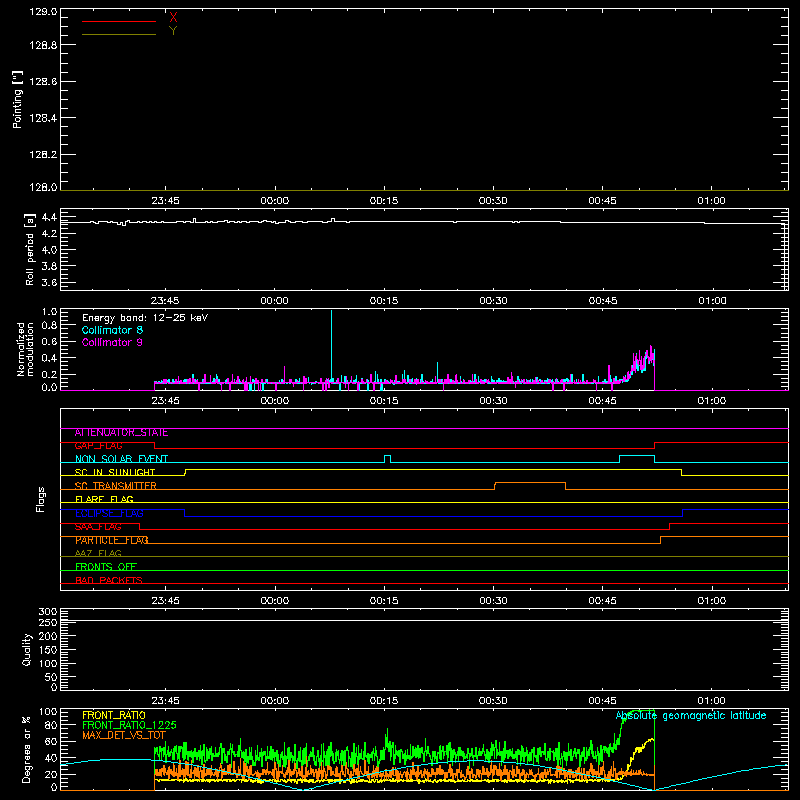Click the short NON_SOLAR_EVENT pulse near 00:15
Image resolution: width=800 pixels, height=800 pixels.
click(x=388, y=459)
